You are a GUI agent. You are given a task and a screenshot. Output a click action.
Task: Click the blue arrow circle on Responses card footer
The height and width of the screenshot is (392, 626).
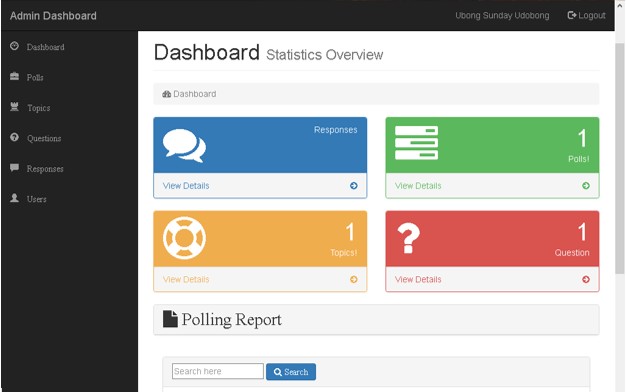[354, 186]
